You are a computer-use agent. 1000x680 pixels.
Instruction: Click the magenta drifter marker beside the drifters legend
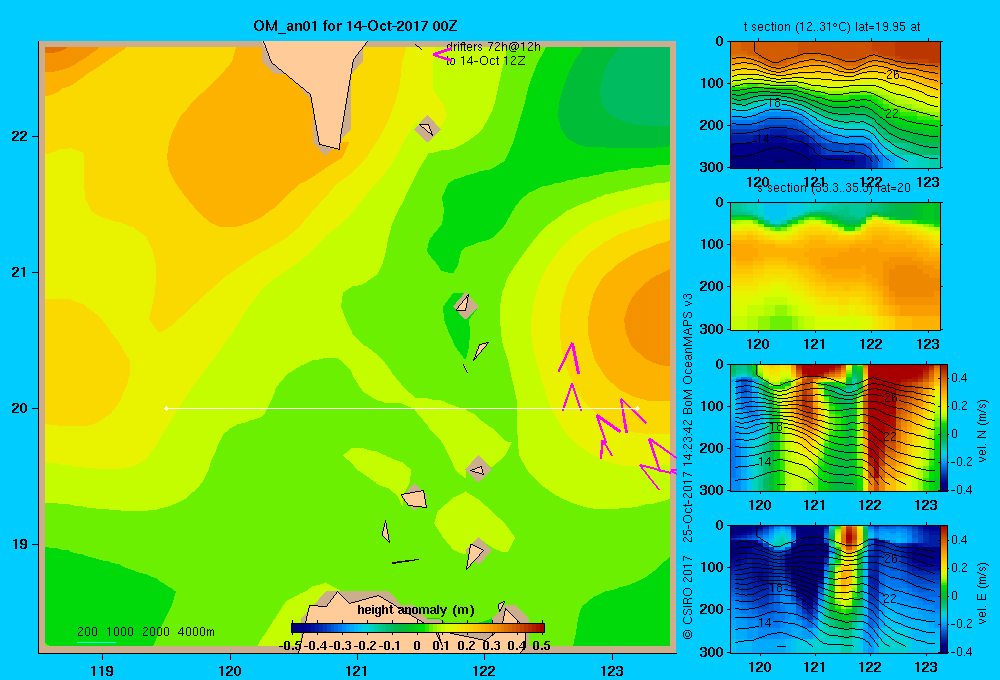pos(442,54)
